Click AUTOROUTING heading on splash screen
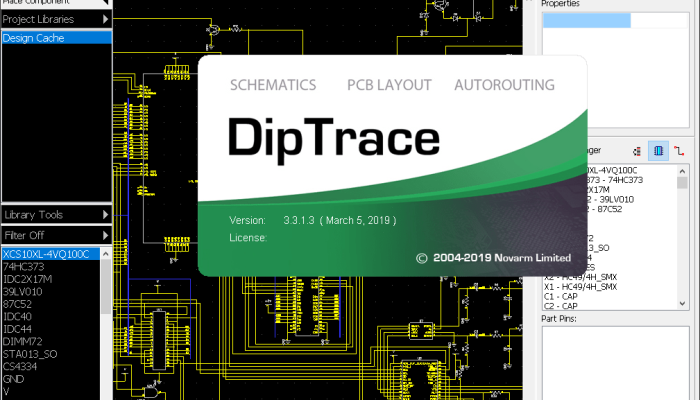Viewport: 700px width, 400px height. 504,85
